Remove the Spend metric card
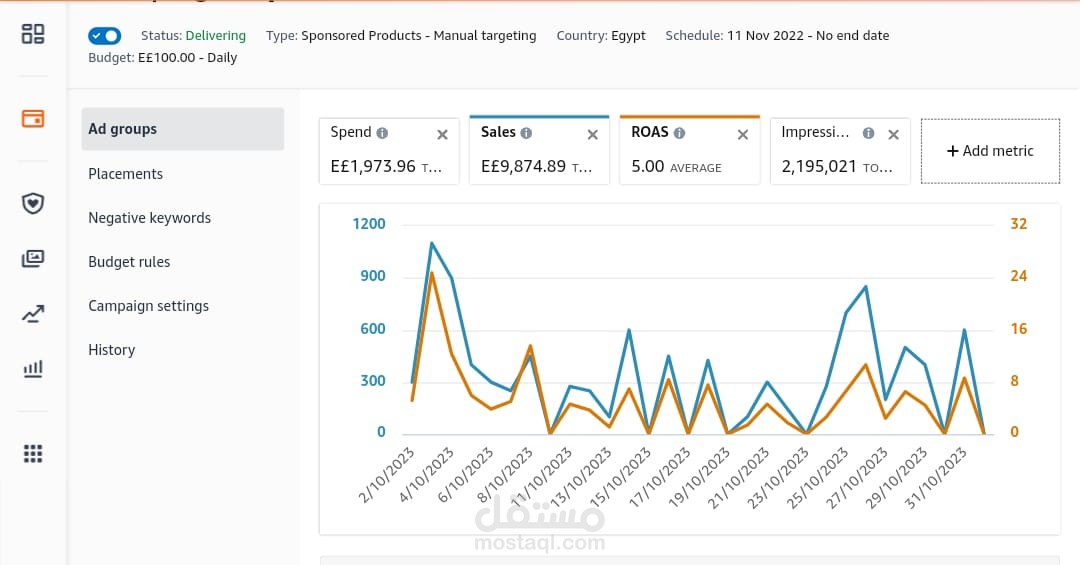The height and width of the screenshot is (565, 1080). click(442, 135)
